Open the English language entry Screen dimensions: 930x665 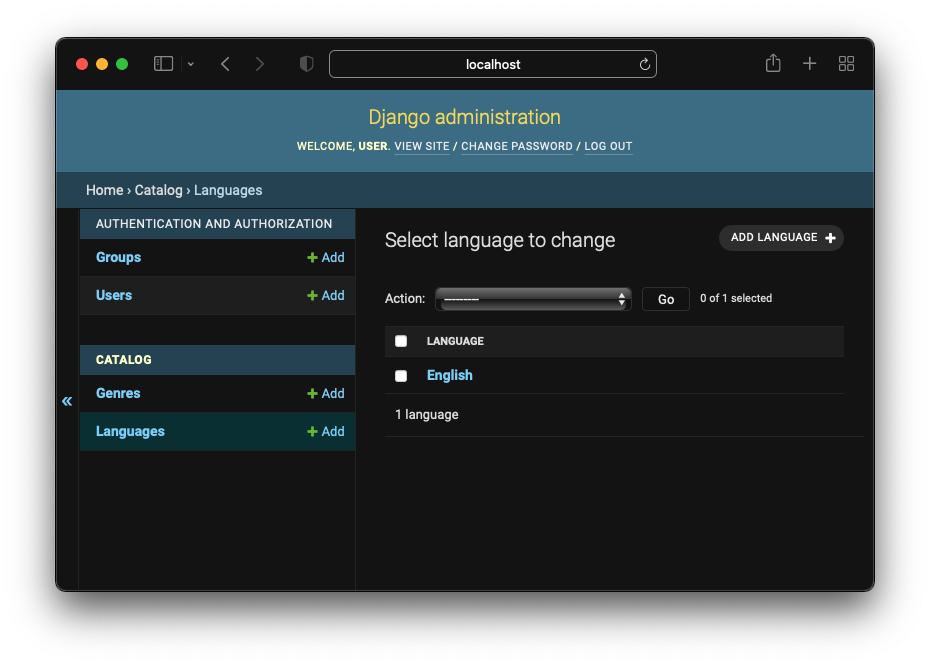(x=450, y=376)
